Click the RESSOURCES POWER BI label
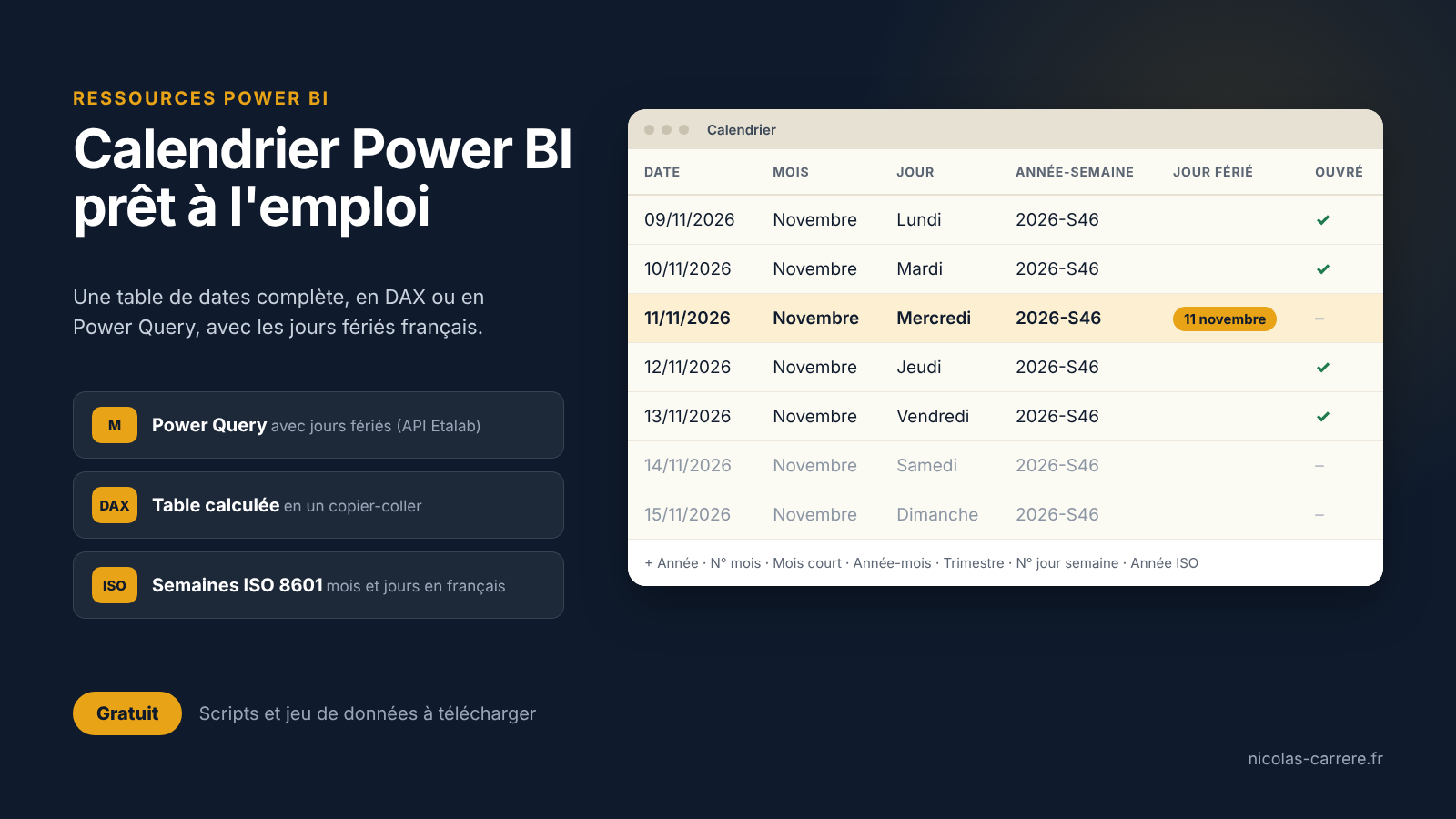The image size is (1456, 819). (201, 98)
